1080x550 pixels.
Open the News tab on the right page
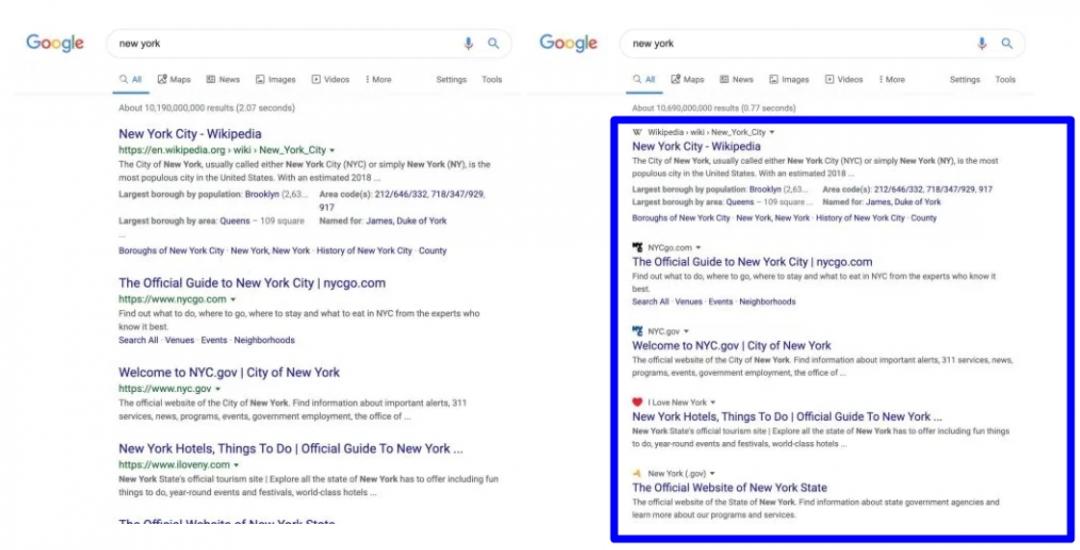pyautogui.click(x=736, y=80)
